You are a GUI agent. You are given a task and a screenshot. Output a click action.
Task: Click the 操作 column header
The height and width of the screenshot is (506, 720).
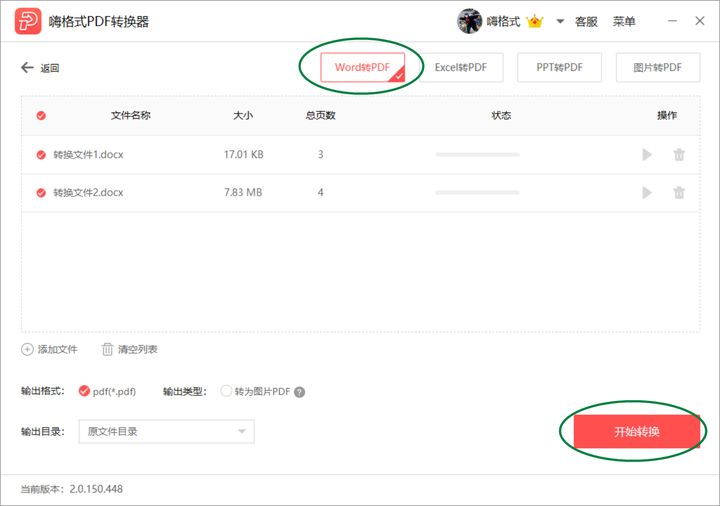[667, 115]
